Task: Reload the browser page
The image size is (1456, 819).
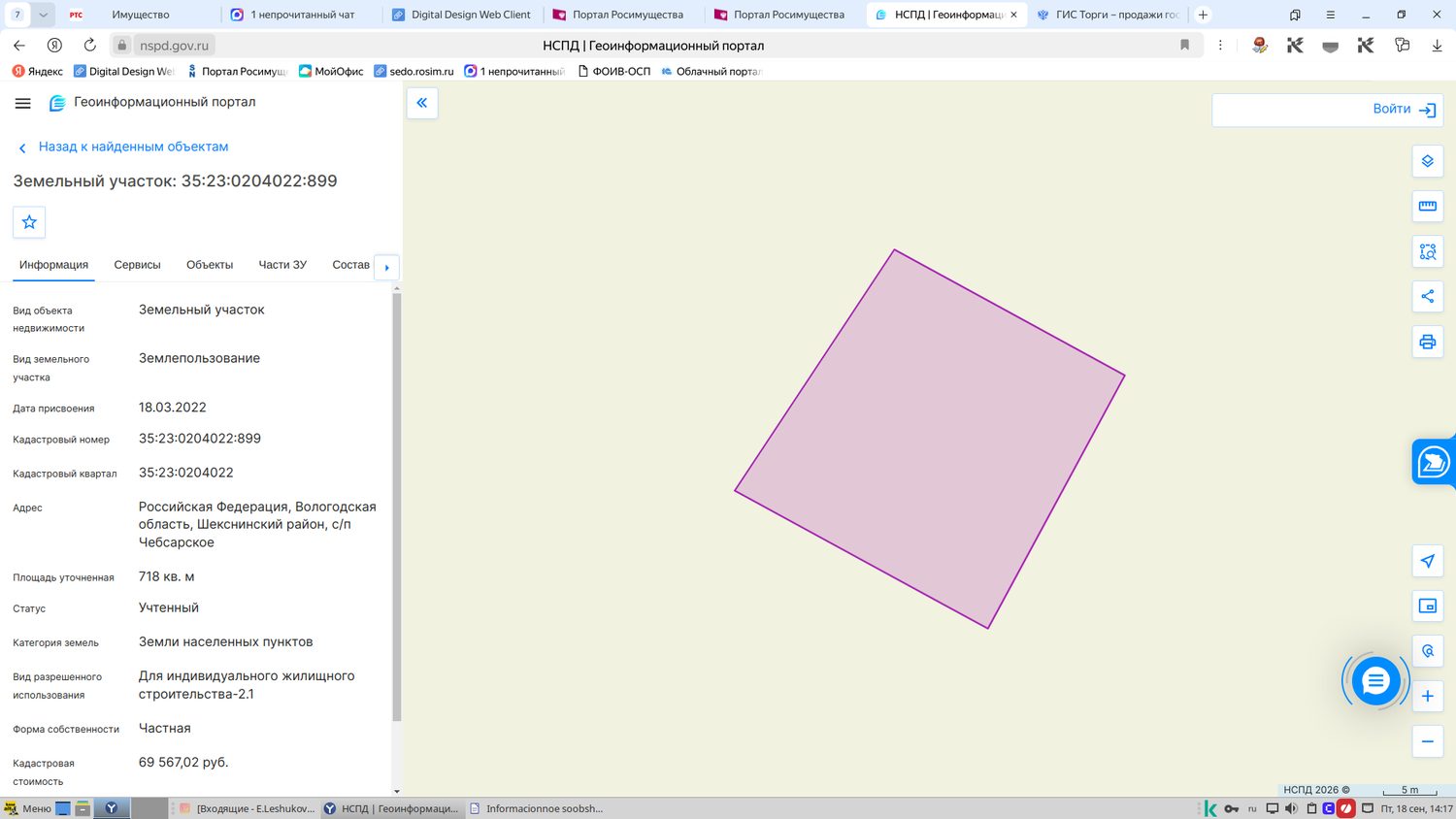Action: [89, 45]
